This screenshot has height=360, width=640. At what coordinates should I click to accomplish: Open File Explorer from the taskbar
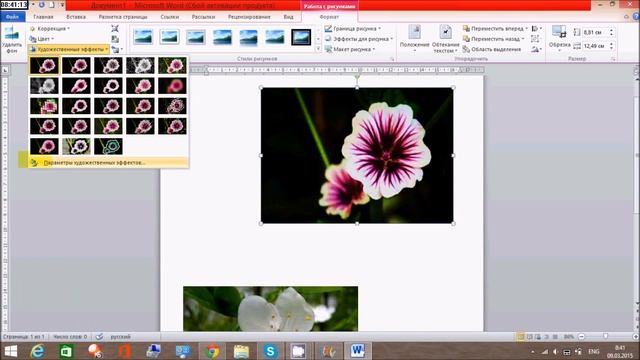[x=241, y=351]
